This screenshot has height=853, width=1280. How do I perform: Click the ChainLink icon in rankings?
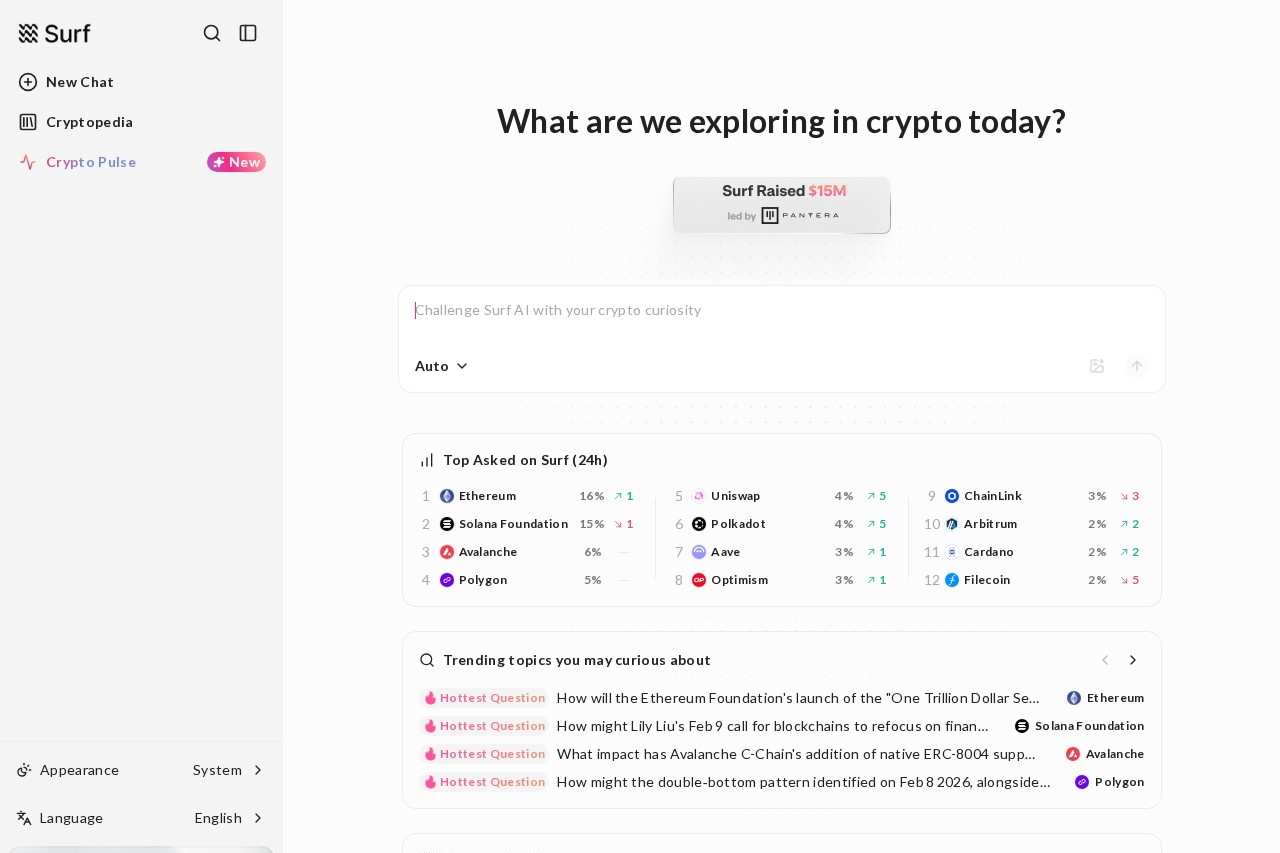point(952,496)
